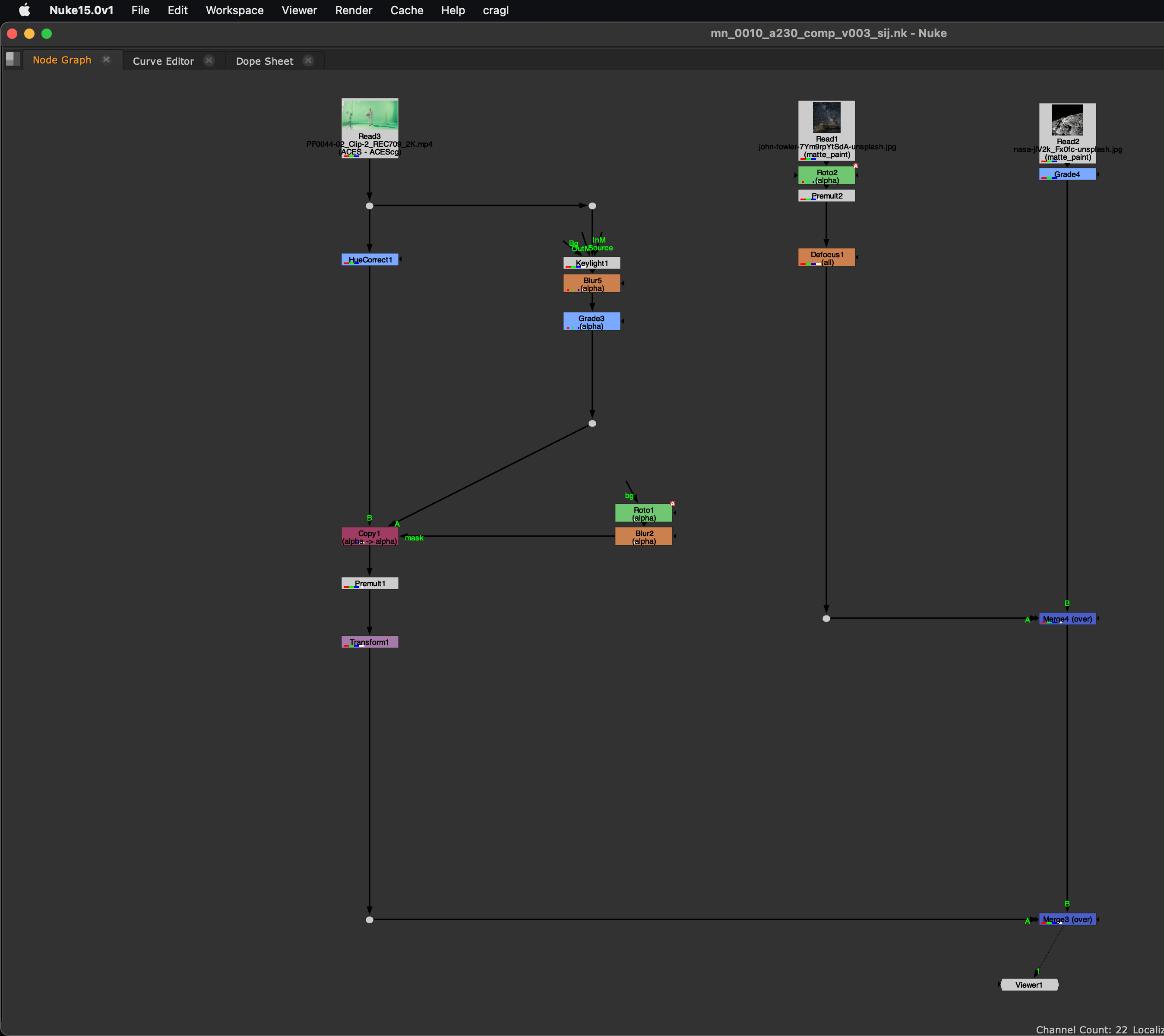
Task: Open the Defocus1 node properties
Action: [x=826, y=257]
